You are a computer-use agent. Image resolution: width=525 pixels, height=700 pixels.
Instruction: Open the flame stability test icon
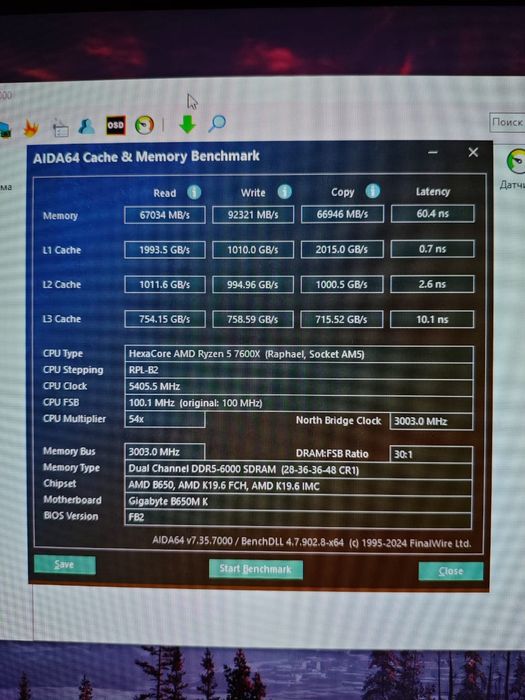[31, 129]
